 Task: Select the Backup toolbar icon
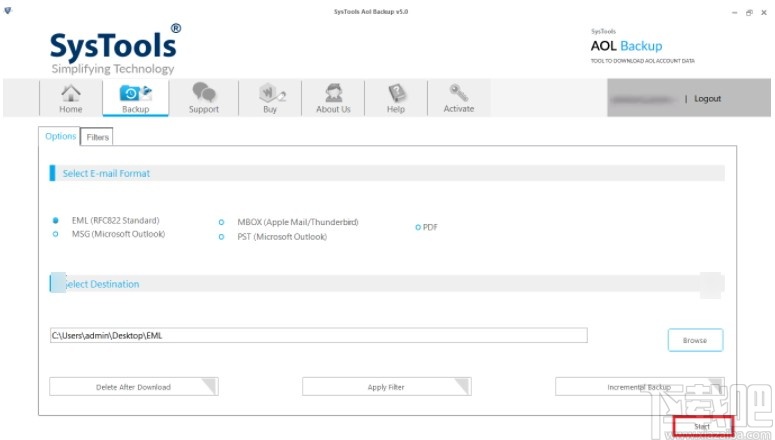(135, 98)
